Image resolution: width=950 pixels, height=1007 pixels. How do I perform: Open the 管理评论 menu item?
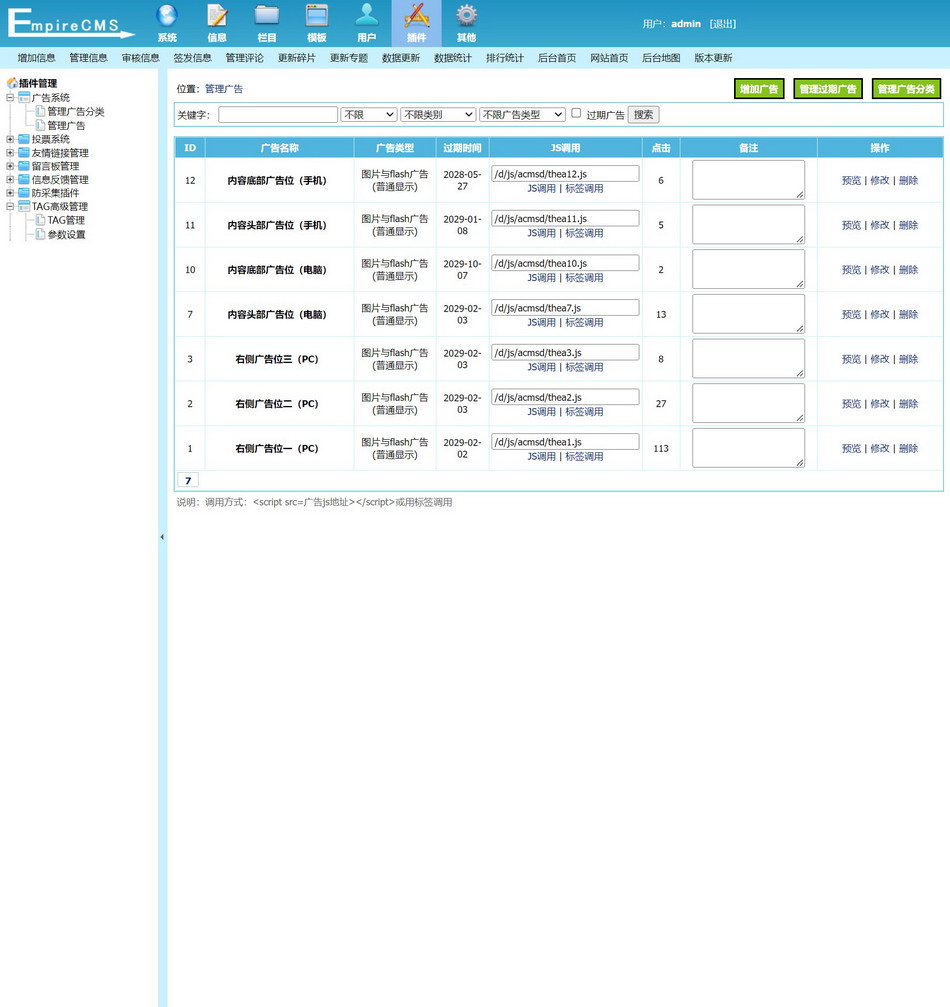point(245,58)
